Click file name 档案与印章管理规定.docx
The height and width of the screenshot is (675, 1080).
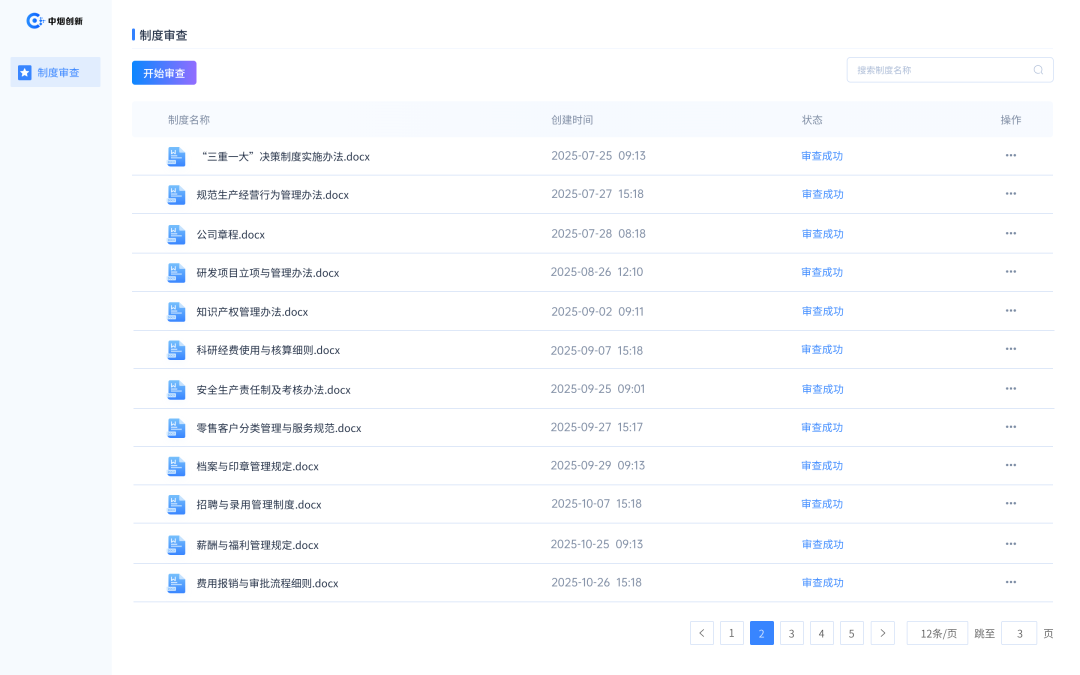258,467
